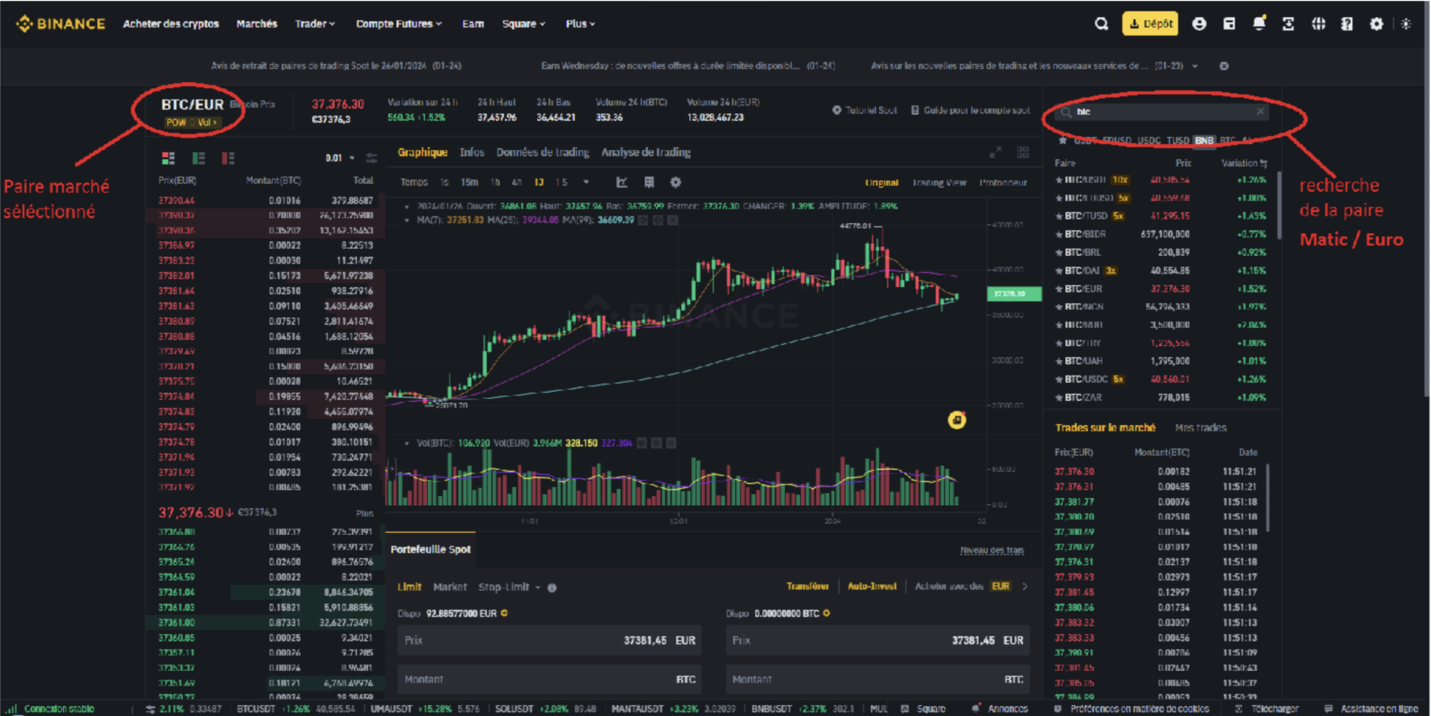
Task: Switch to the Infos tab
Action: (x=472, y=152)
